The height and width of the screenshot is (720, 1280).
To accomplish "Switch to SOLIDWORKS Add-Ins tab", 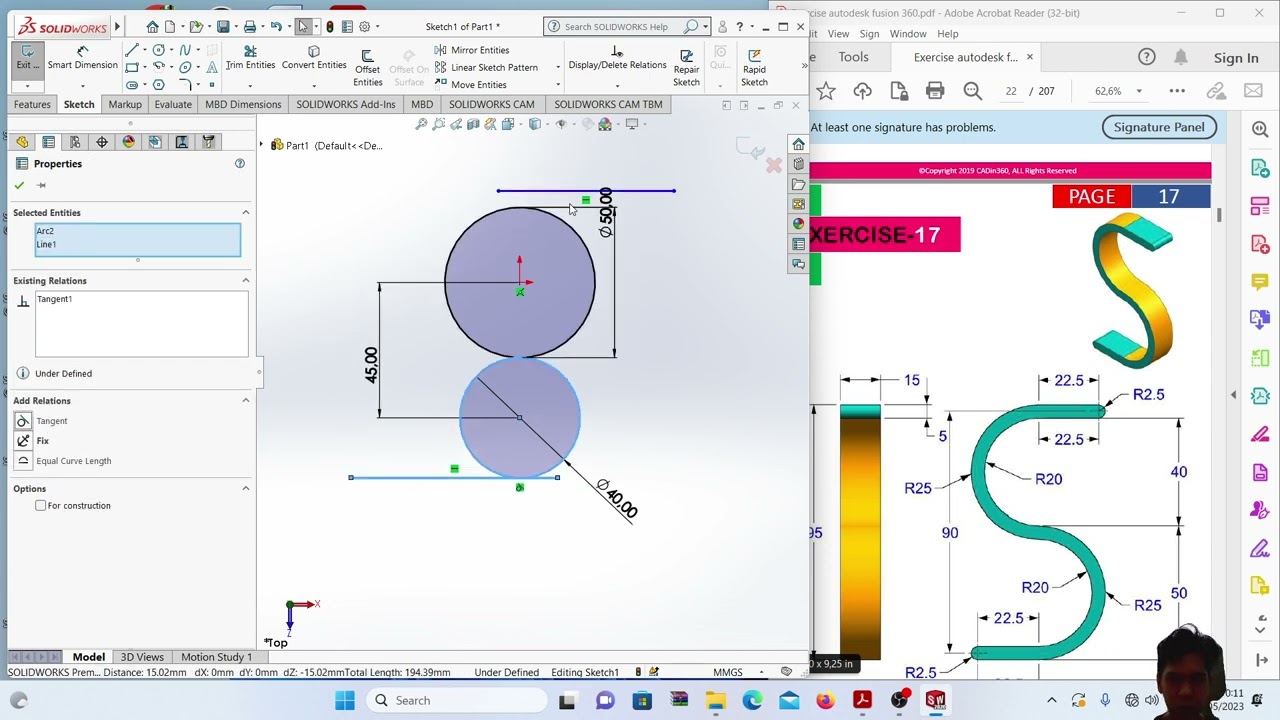I will coord(346,104).
